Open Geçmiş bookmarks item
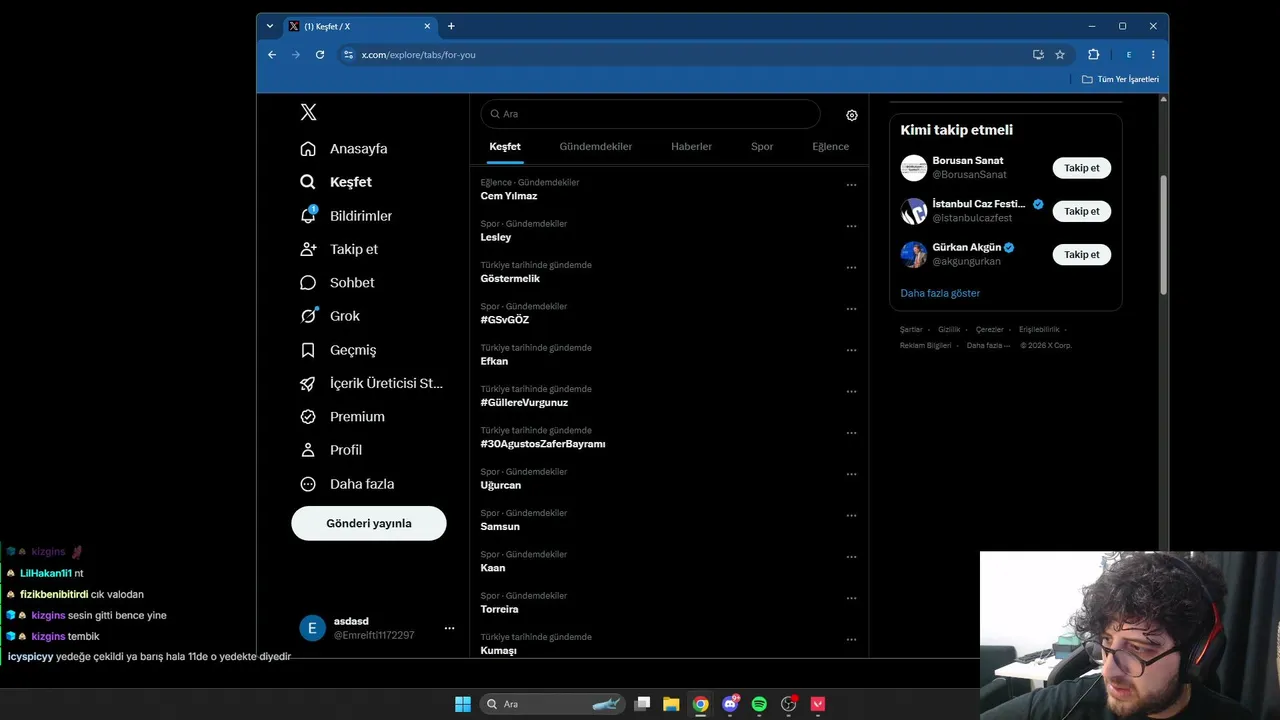 click(x=338, y=350)
